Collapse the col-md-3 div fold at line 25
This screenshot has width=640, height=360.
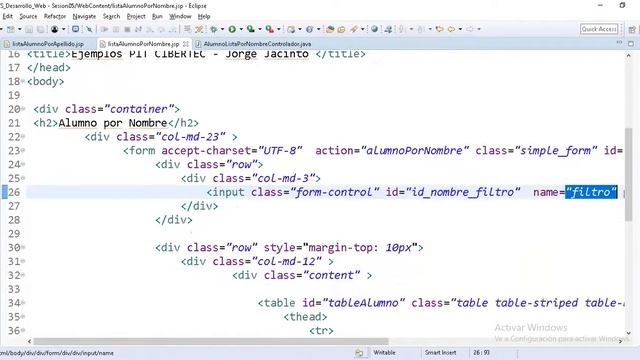pyautogui.click(x=23, y=178)
